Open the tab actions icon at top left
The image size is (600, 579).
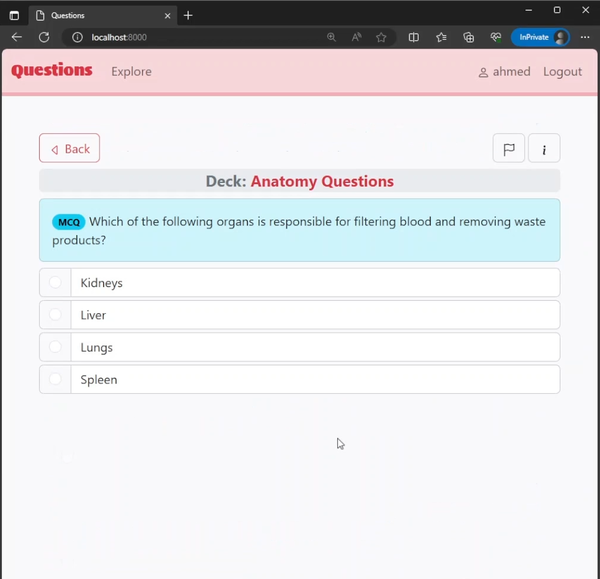pyautogui.click(x=14, y=15)
